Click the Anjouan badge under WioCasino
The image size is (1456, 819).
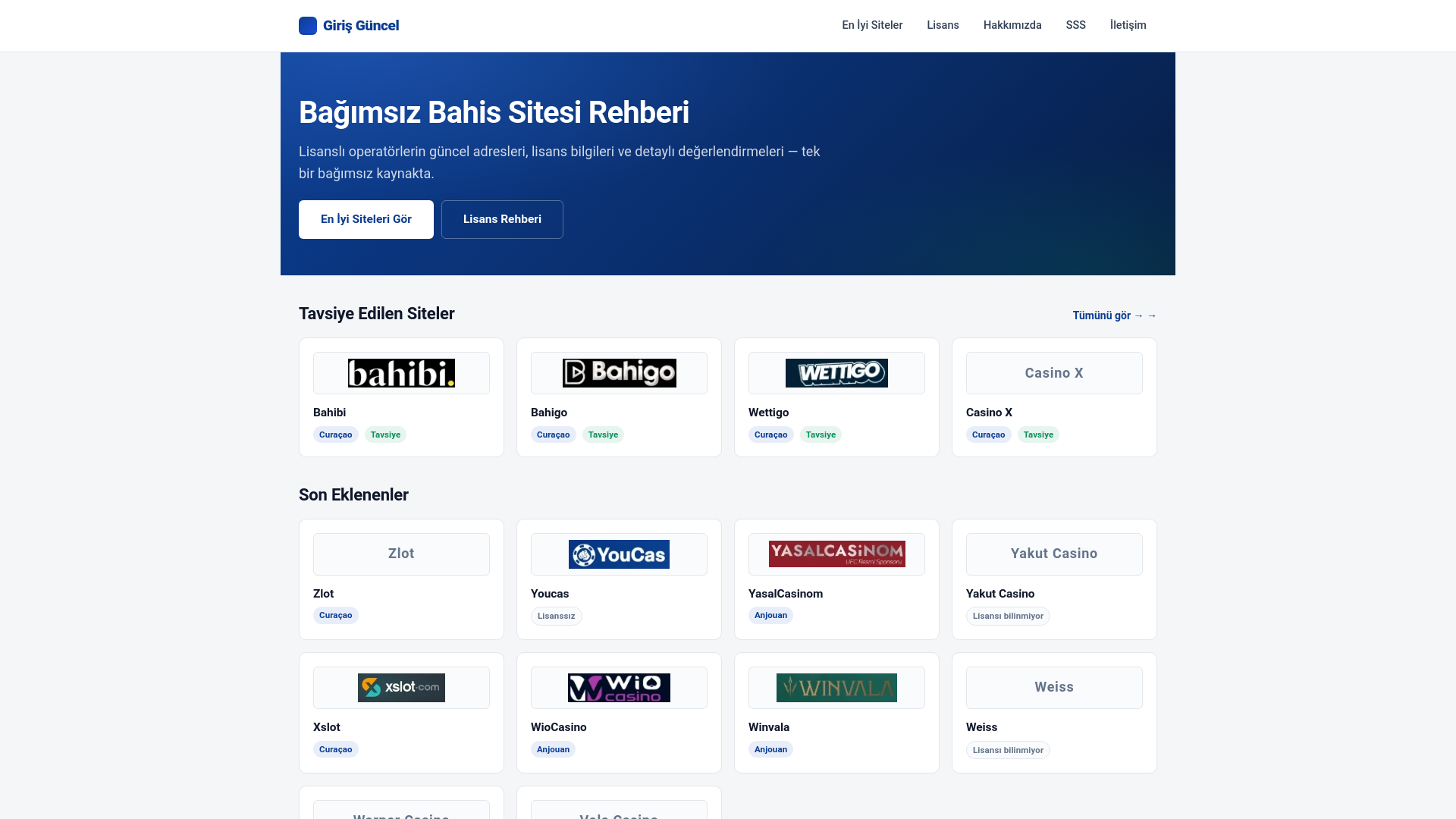(x=553, y=749)
